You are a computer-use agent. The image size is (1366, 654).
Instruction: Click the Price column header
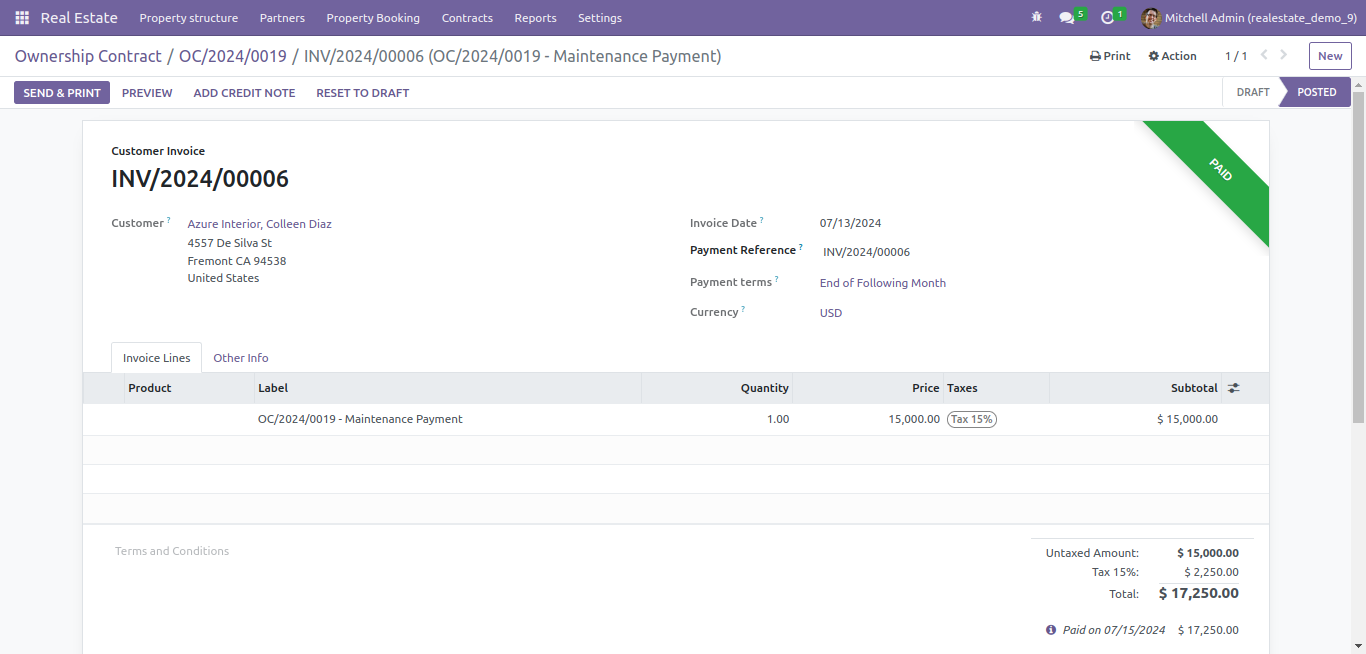pyautogui.click(x=868, y=388)
